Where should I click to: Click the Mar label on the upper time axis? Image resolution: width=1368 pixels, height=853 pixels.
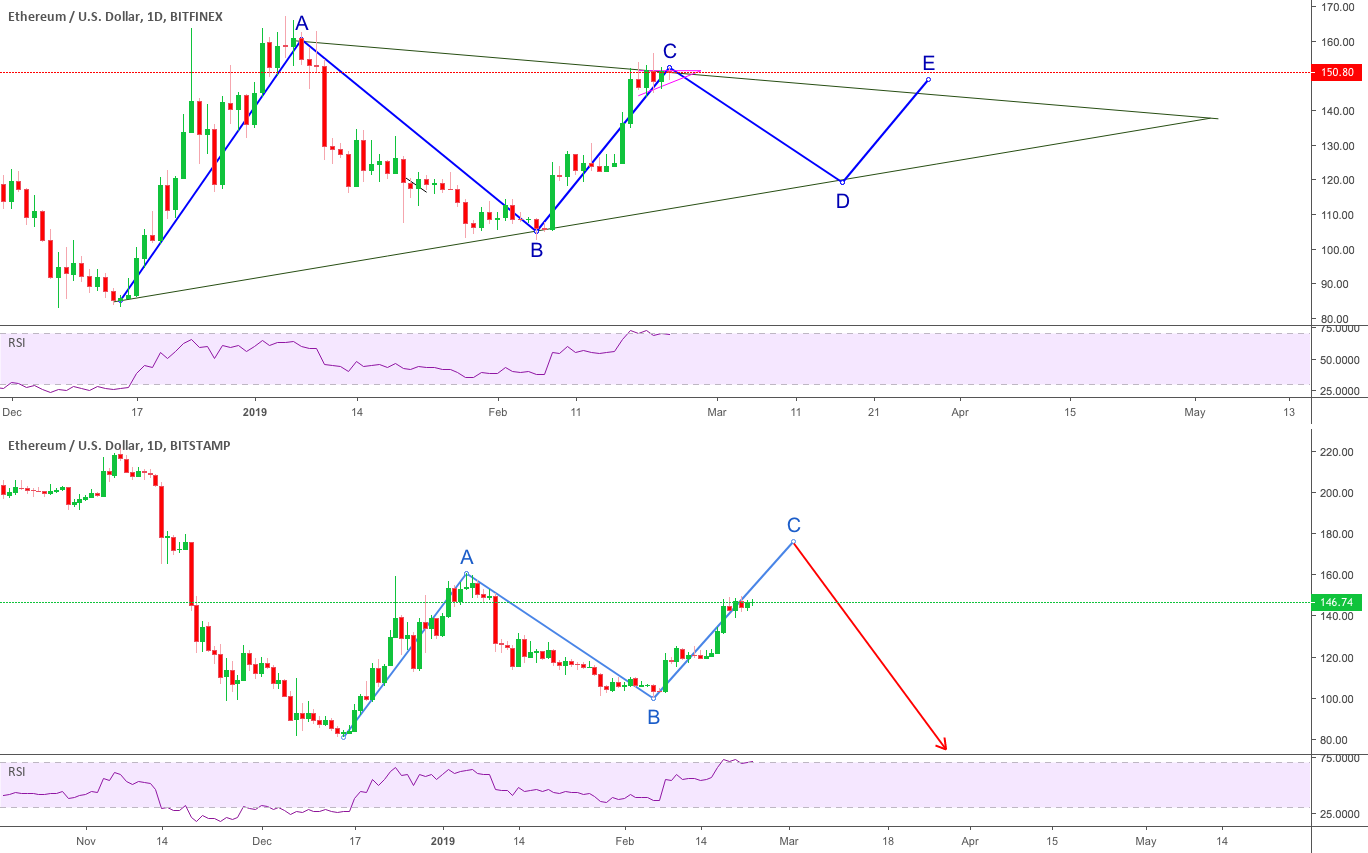pos(716,411)
